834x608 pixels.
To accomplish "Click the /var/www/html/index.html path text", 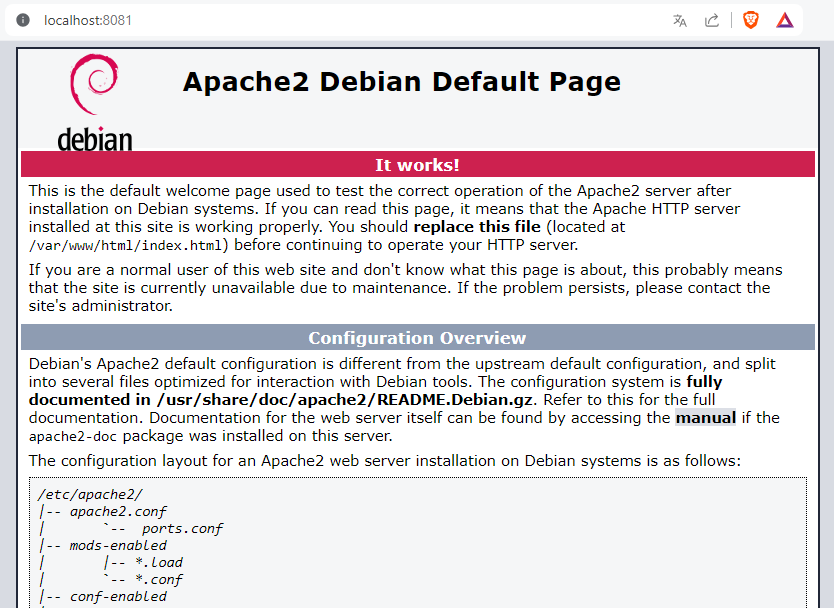I will point(125,245).
